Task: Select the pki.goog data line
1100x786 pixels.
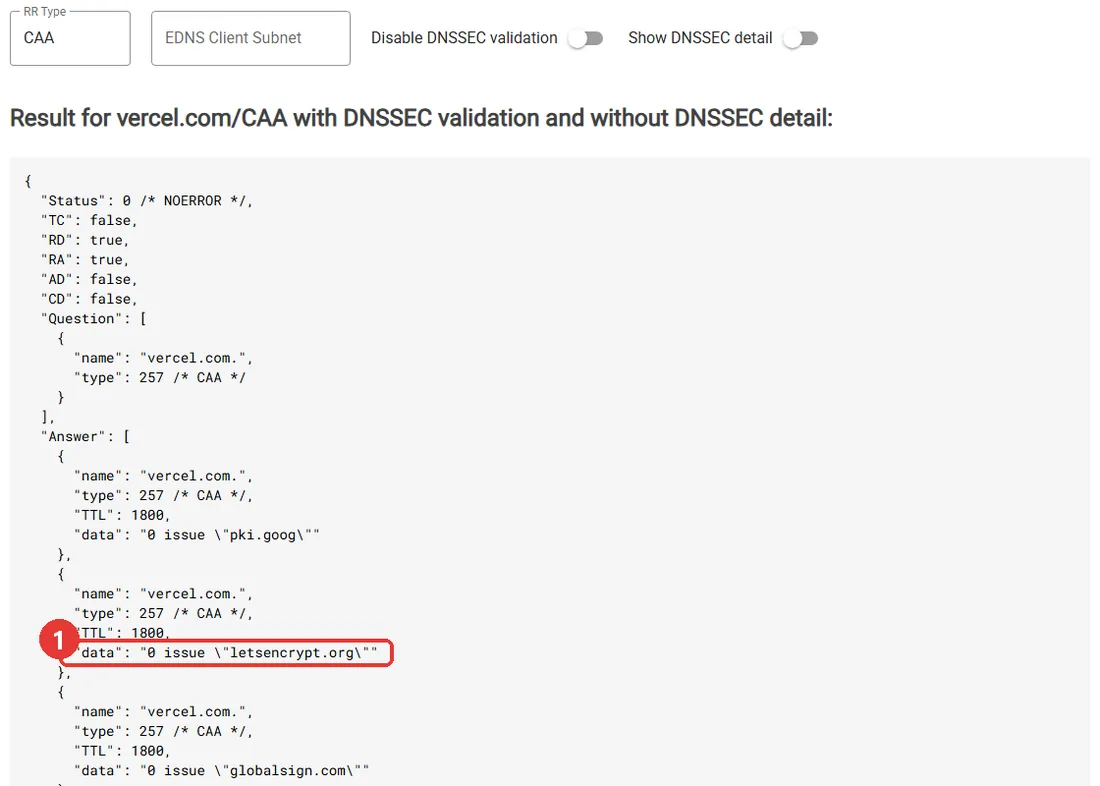Action: (197, 535)
